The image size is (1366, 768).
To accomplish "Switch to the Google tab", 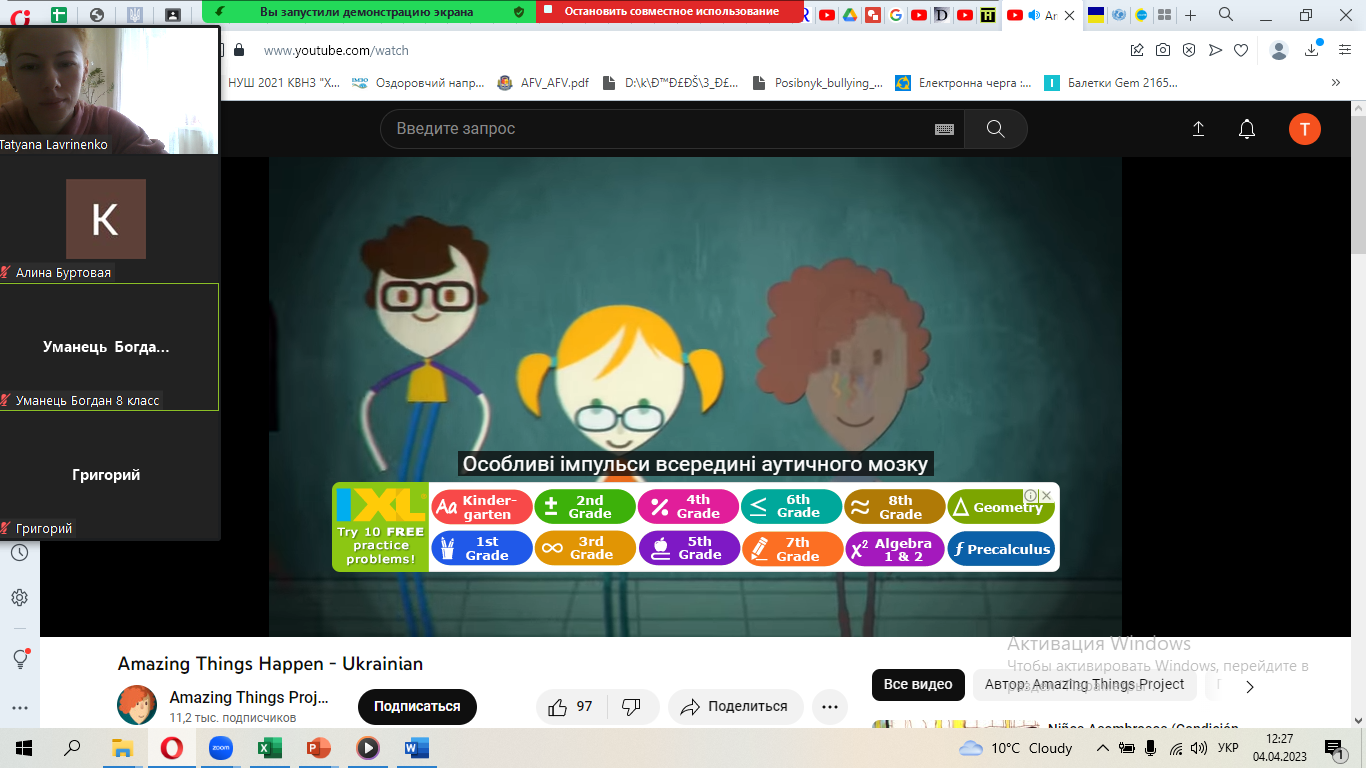I will point(895,15).
